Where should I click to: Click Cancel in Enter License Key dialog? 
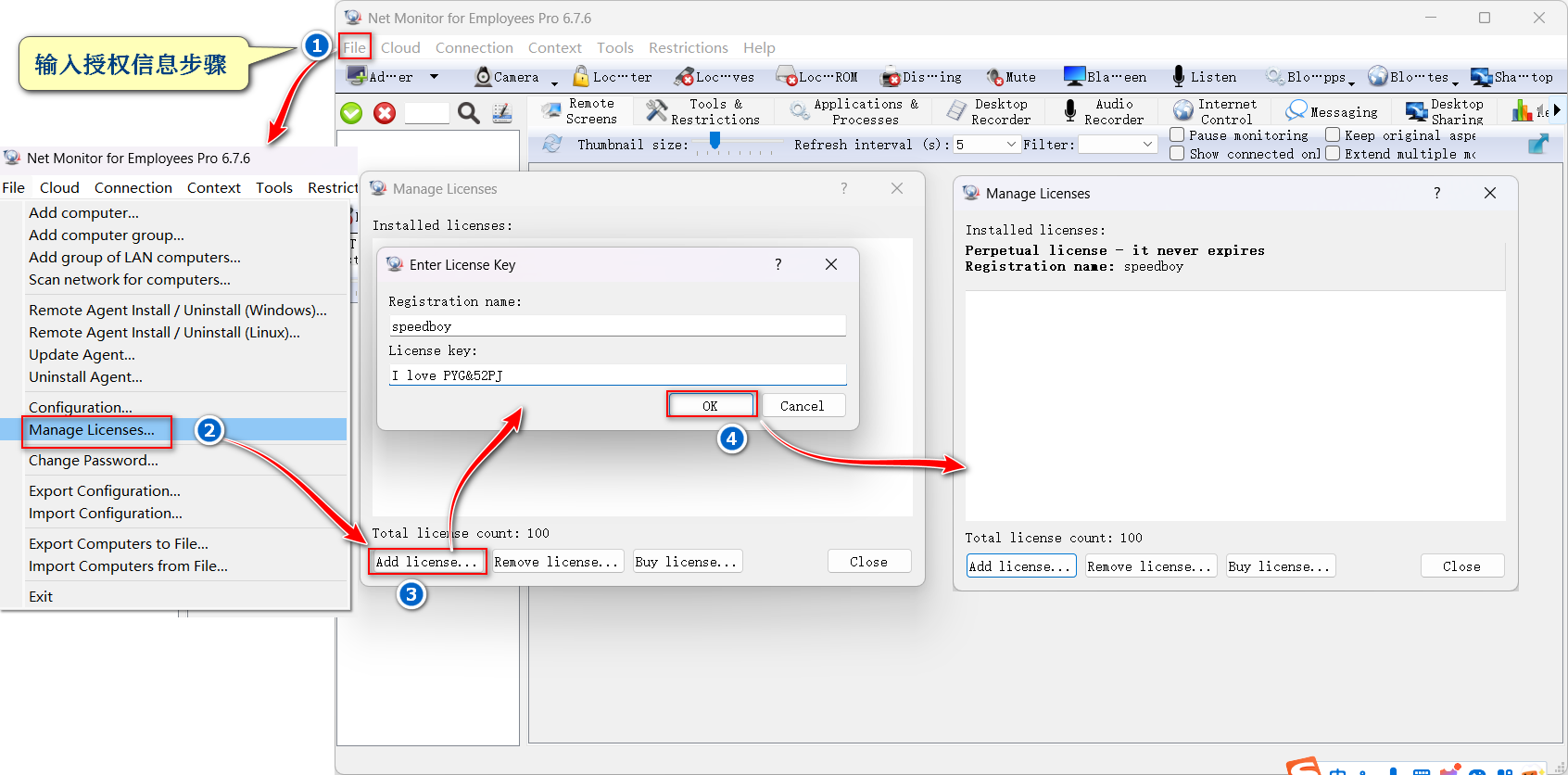[802, 405]
